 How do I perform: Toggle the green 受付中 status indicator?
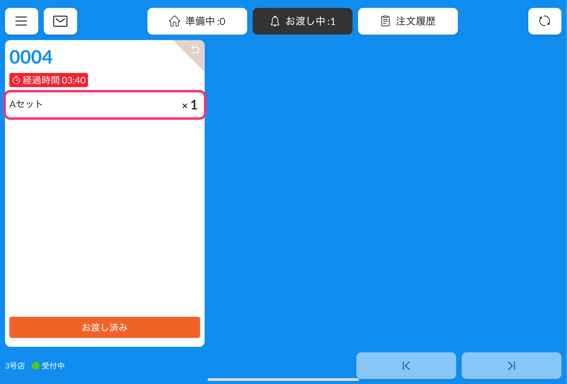pos(35,366)
